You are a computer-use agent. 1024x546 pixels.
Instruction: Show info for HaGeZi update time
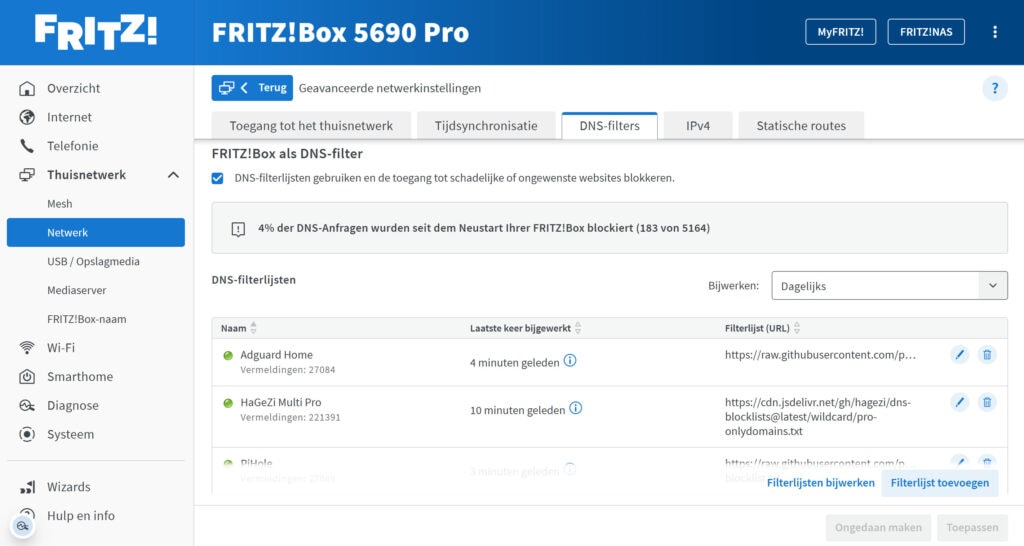pyautogui.click(x=575, y=408)
